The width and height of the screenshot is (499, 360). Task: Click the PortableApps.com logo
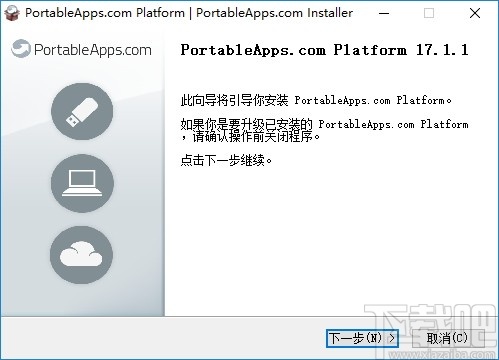(81, 50)
